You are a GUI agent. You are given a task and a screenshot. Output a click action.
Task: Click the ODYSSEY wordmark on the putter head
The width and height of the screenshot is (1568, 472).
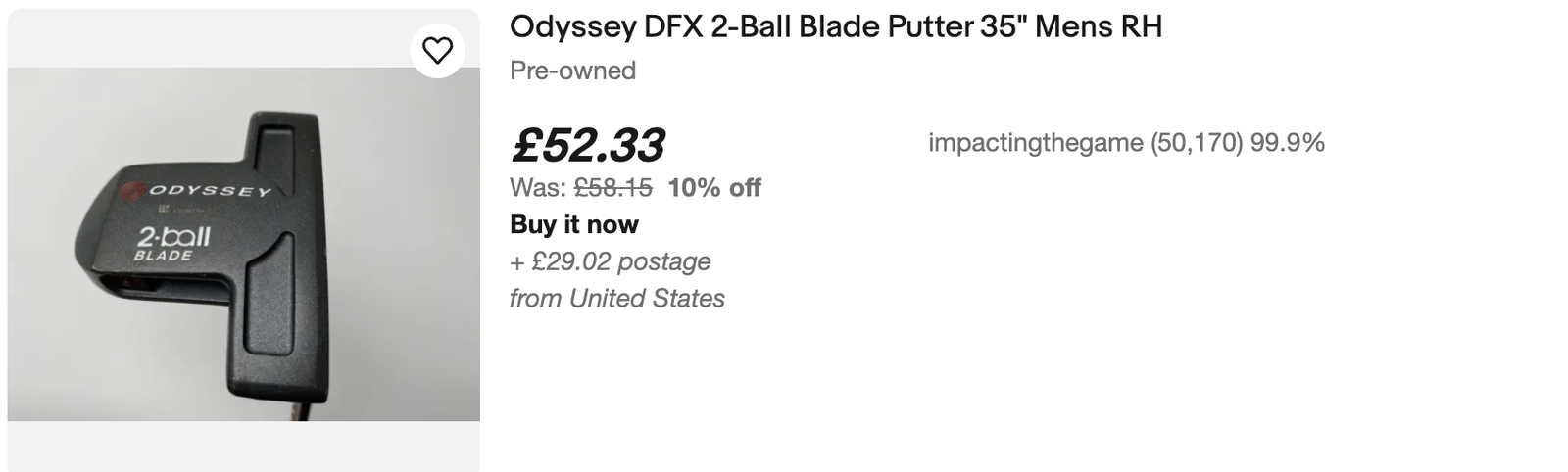(209, 190)
